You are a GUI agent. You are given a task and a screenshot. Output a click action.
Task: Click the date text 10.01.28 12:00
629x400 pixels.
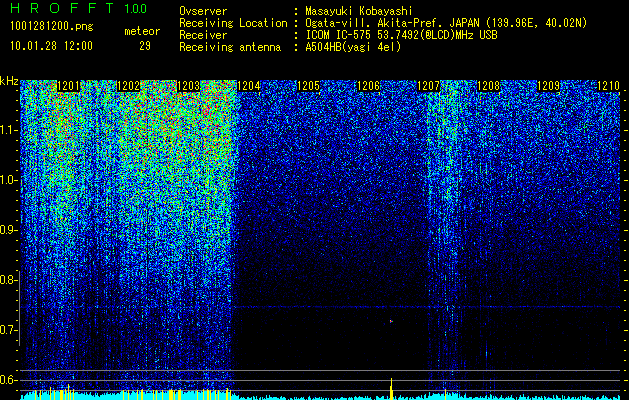click(x=52, y=46)
